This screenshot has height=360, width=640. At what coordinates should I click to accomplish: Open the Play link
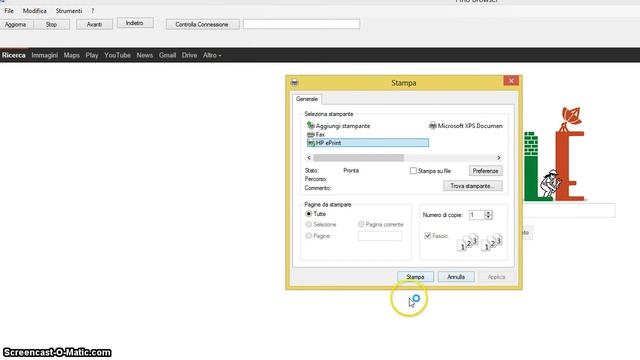[x=92, y=55]
